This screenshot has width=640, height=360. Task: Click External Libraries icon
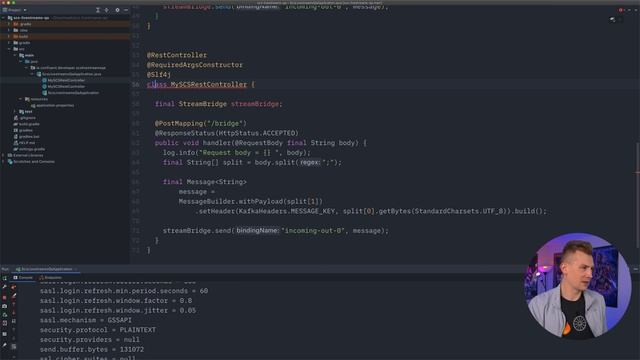(10, 156)
